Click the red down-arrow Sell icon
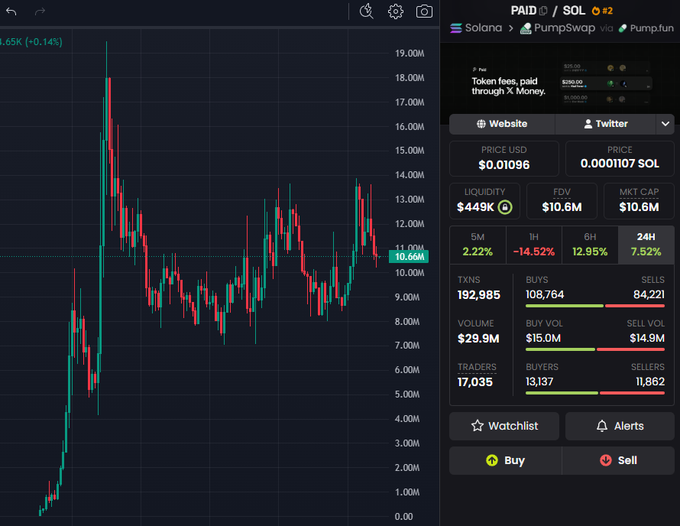 605,460
